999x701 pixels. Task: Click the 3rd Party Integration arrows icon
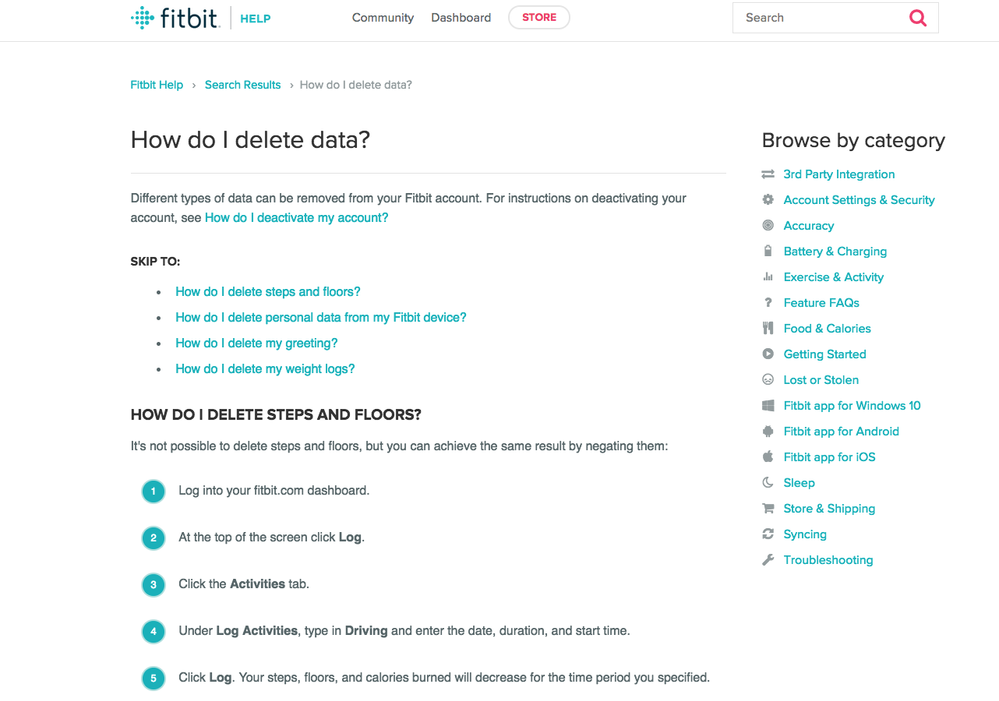(768, 174)
